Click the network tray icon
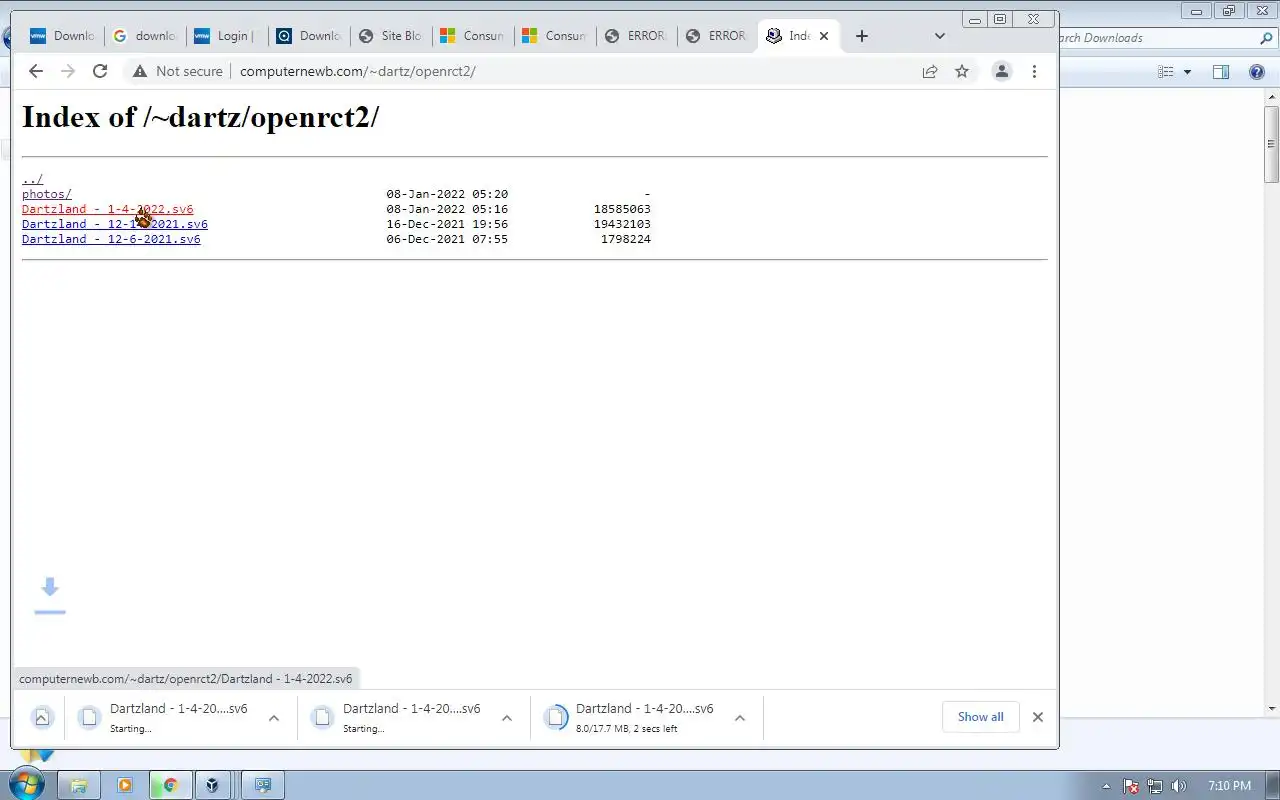Viewport: 1280px width, 800px height. pyautogui.click(x=1155, y=786)
